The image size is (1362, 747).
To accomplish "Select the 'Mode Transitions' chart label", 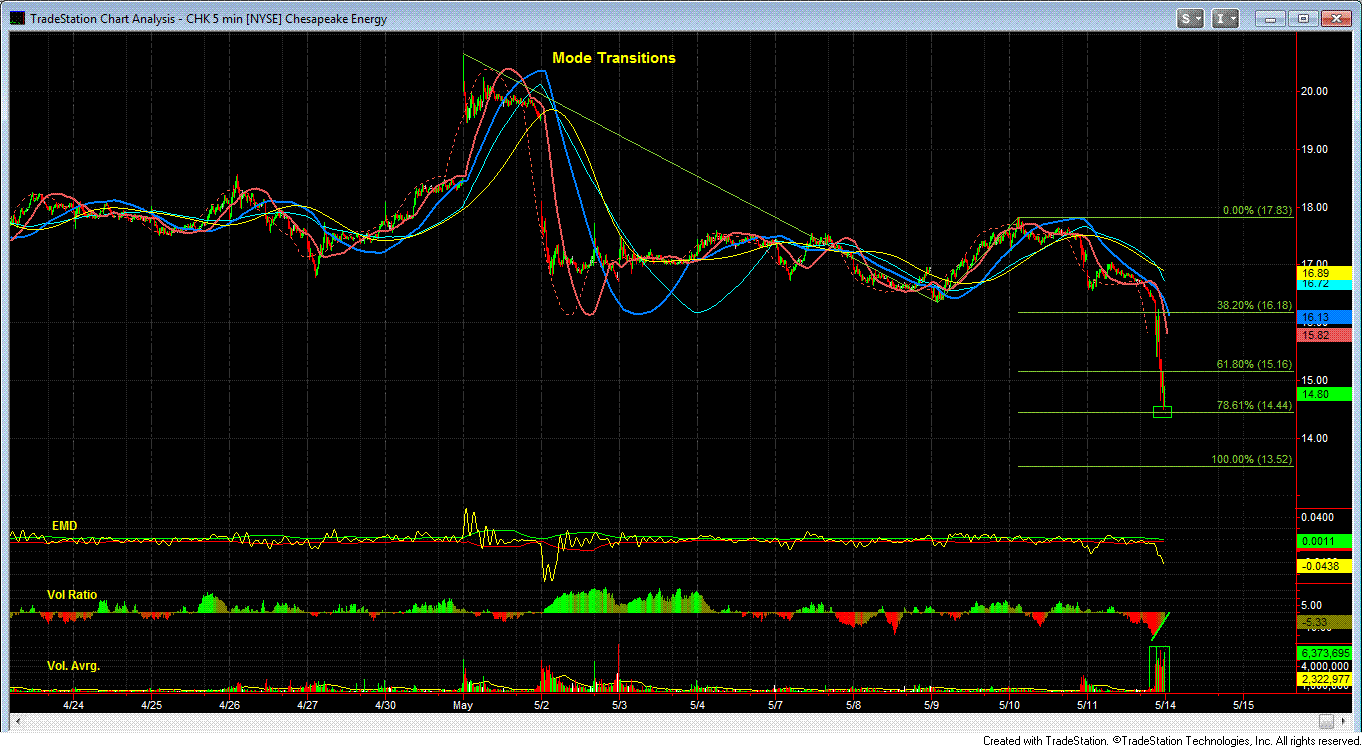I will click(x=614, y=58).
